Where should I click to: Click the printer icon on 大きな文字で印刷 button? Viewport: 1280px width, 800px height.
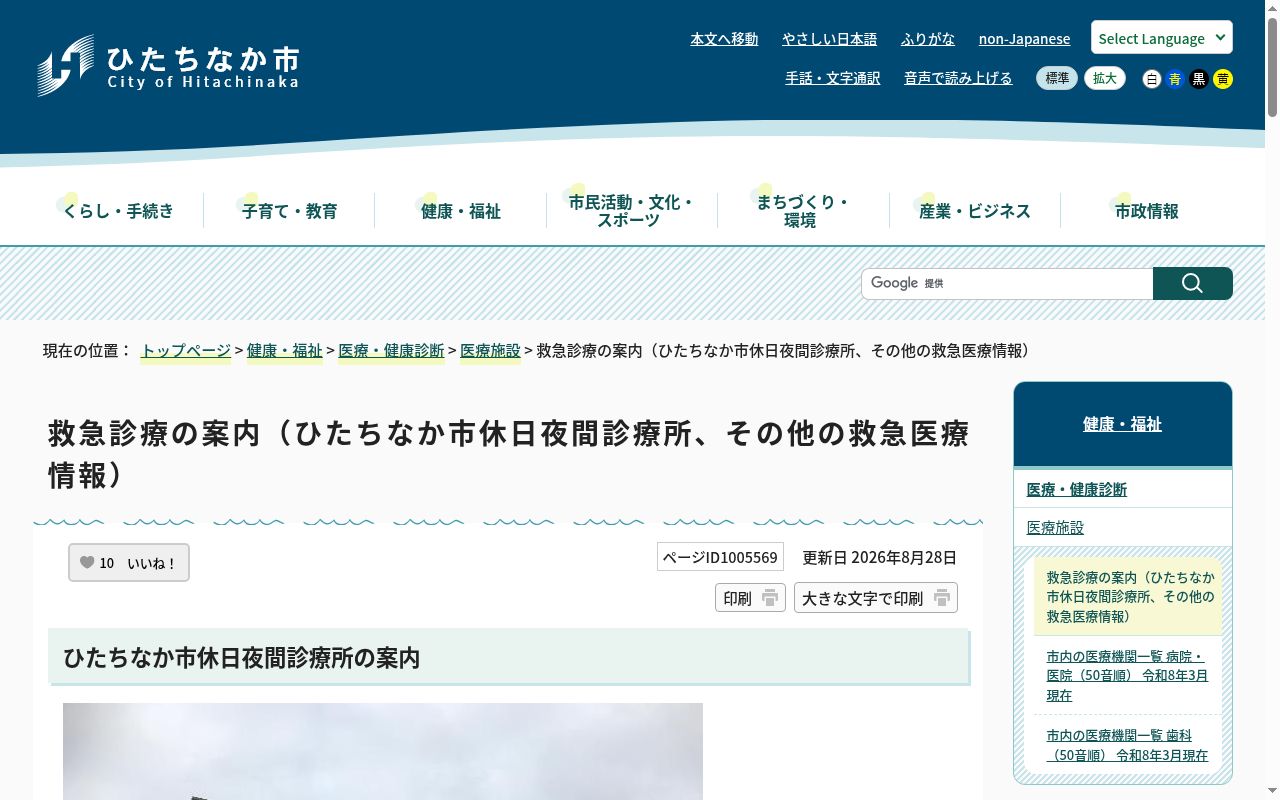click(941, 598)
